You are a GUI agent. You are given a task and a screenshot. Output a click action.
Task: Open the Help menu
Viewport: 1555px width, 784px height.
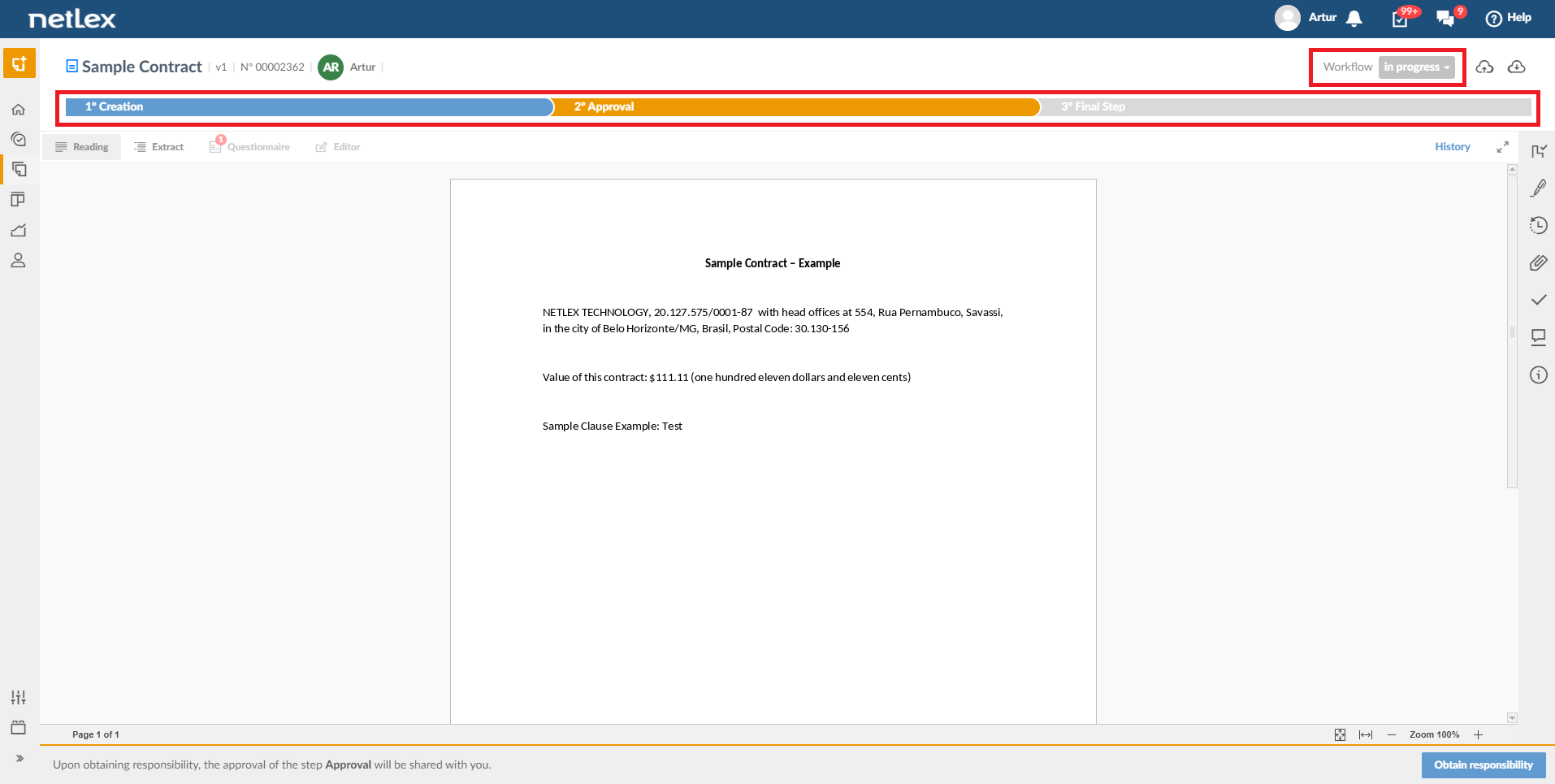(1508, 18)
